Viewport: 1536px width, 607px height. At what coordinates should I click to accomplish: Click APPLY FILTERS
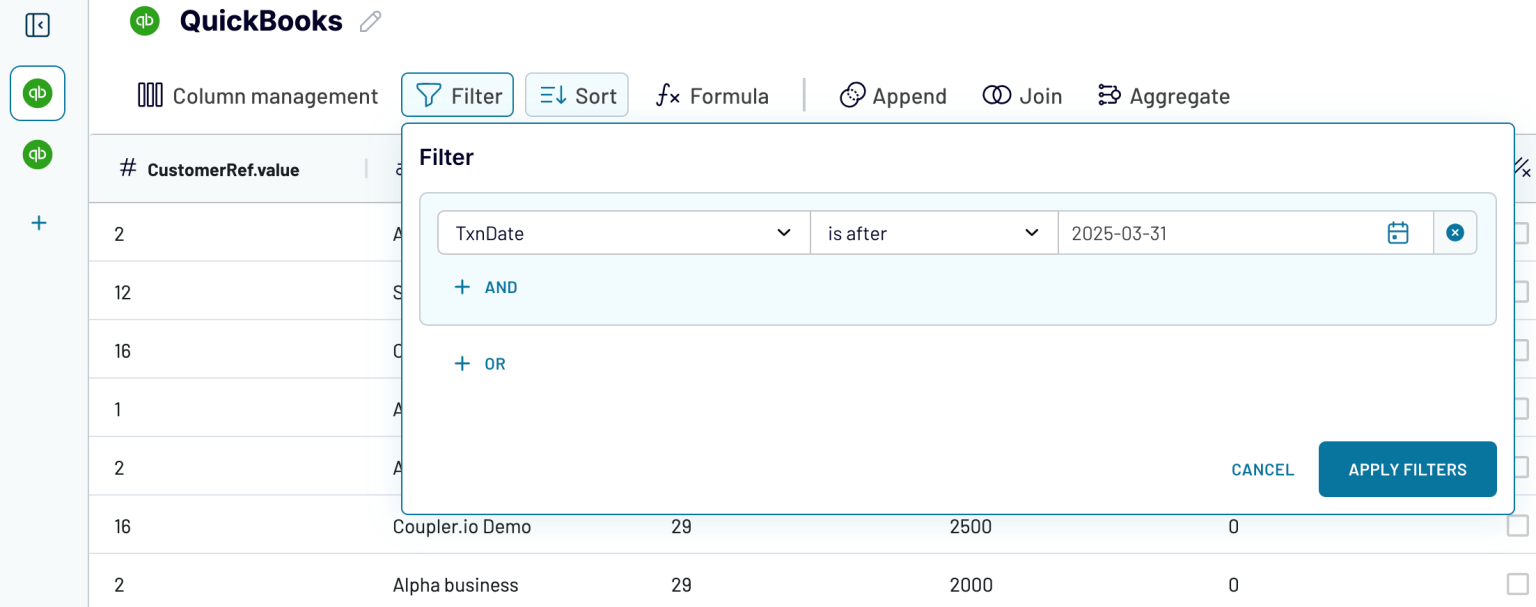(x=1407, y=469)
